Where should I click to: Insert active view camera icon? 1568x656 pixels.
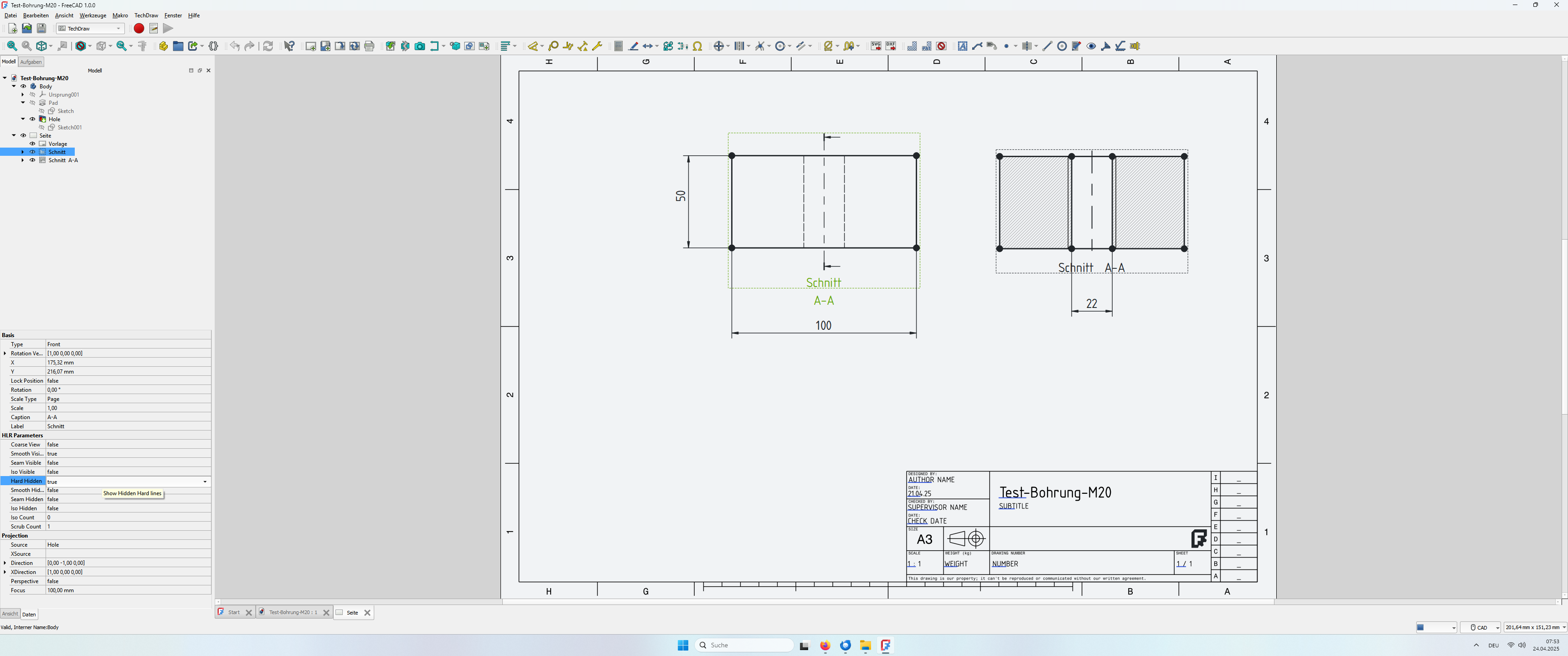pyautogui.click(x=419, y=46)
